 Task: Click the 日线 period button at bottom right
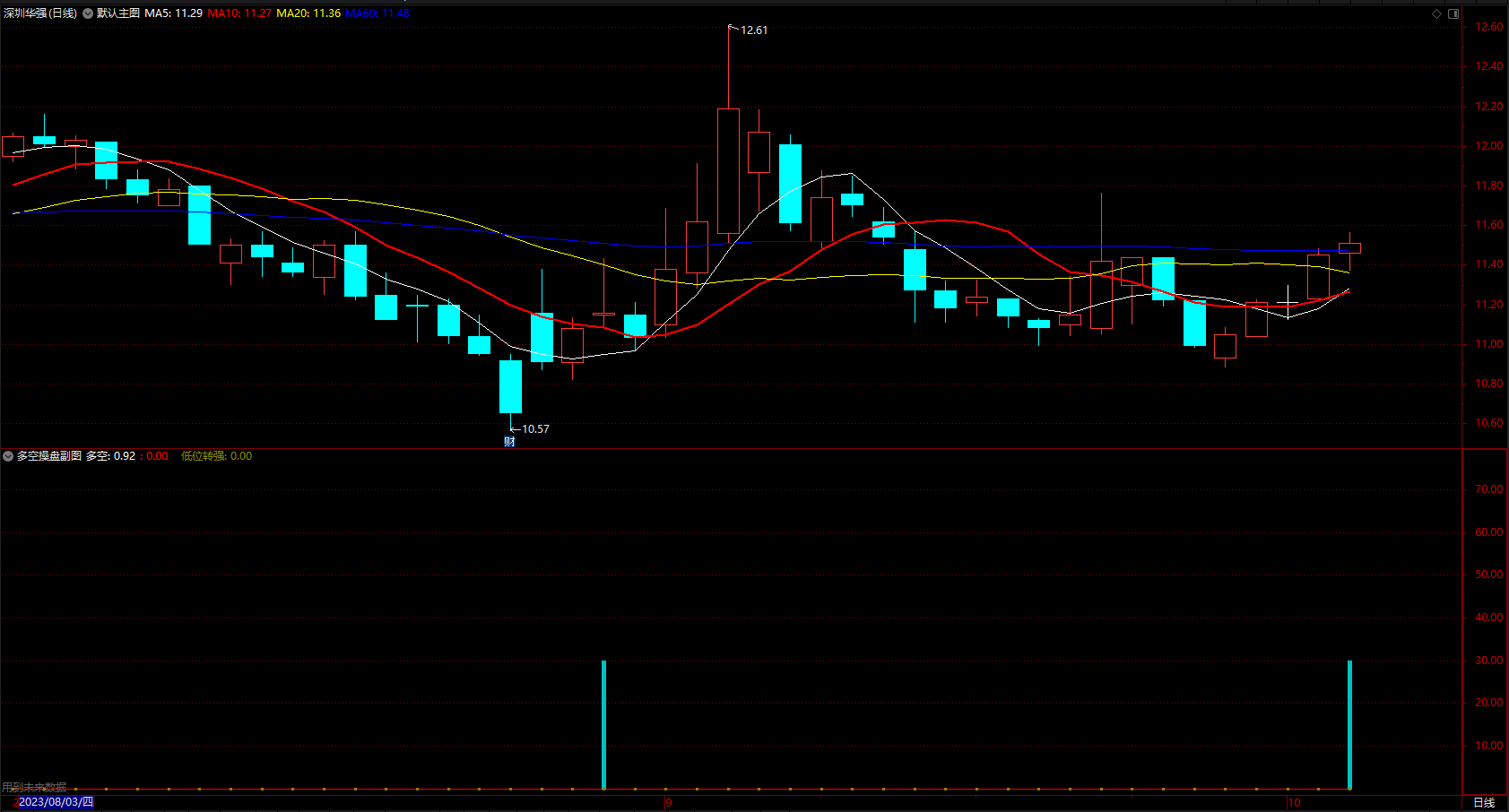[x=1484, y=802]
